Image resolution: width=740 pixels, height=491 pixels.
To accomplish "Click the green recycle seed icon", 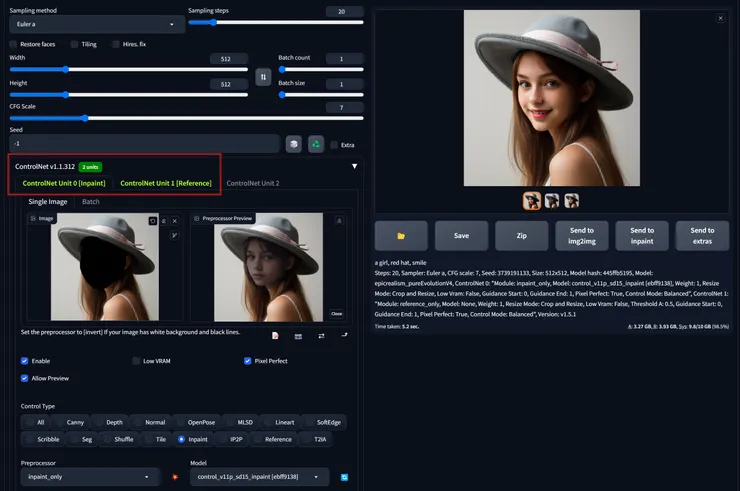I will 316,144.
